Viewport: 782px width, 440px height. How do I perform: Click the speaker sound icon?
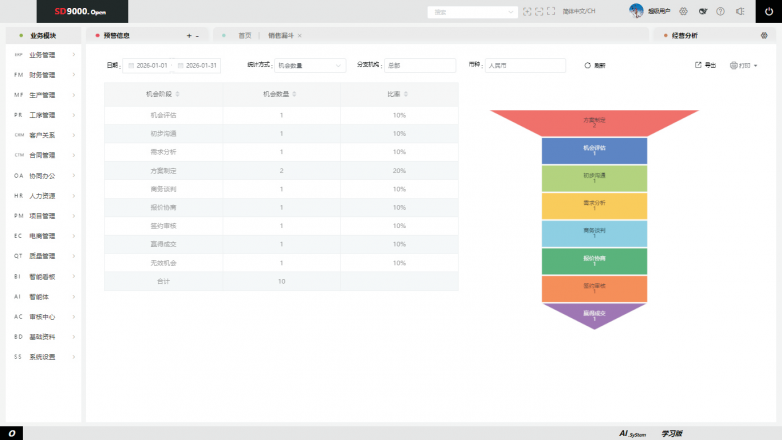(740, 11)
